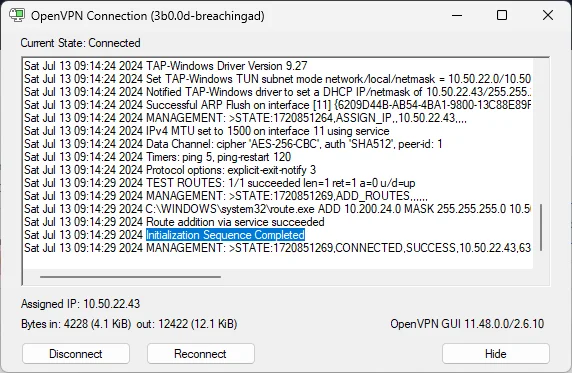
Task: Click the Bytes in/out statistics text
Action: click(129, 324)
